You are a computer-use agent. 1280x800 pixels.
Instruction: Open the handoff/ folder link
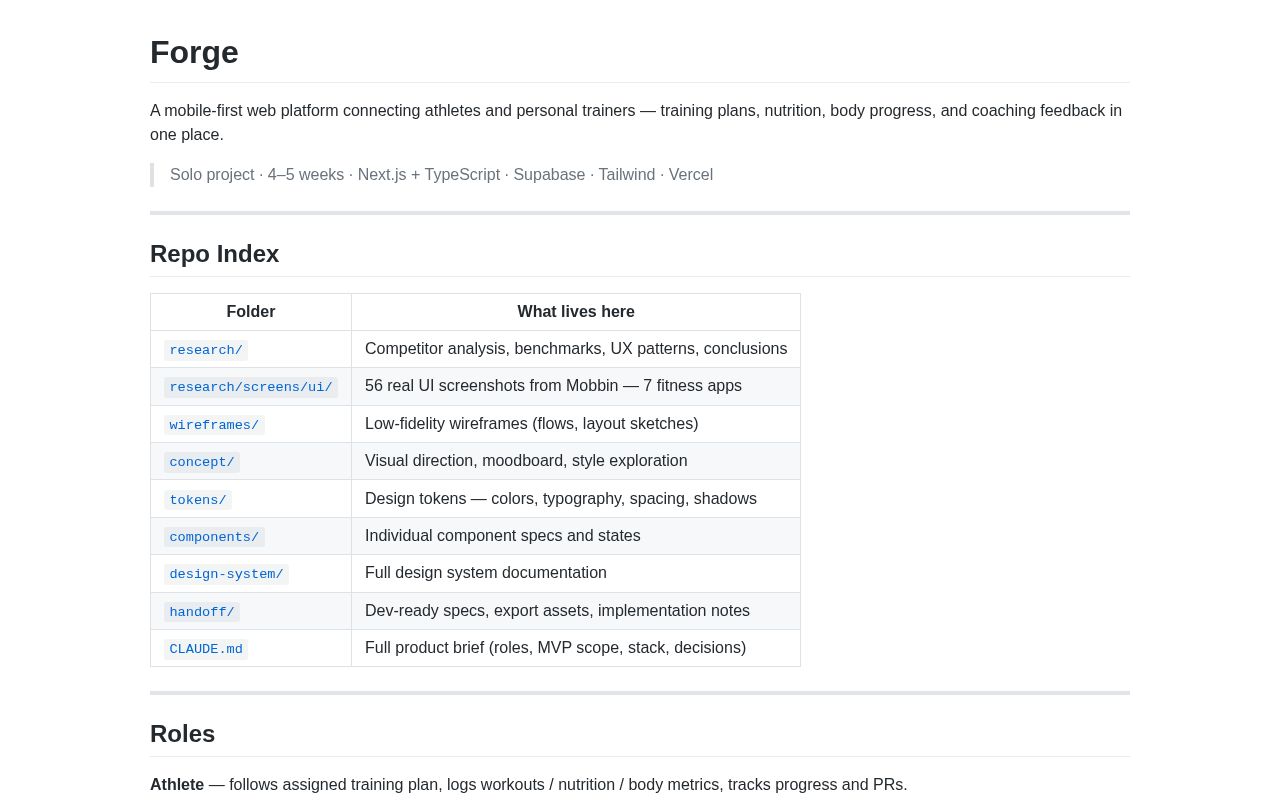coord(202,612)
